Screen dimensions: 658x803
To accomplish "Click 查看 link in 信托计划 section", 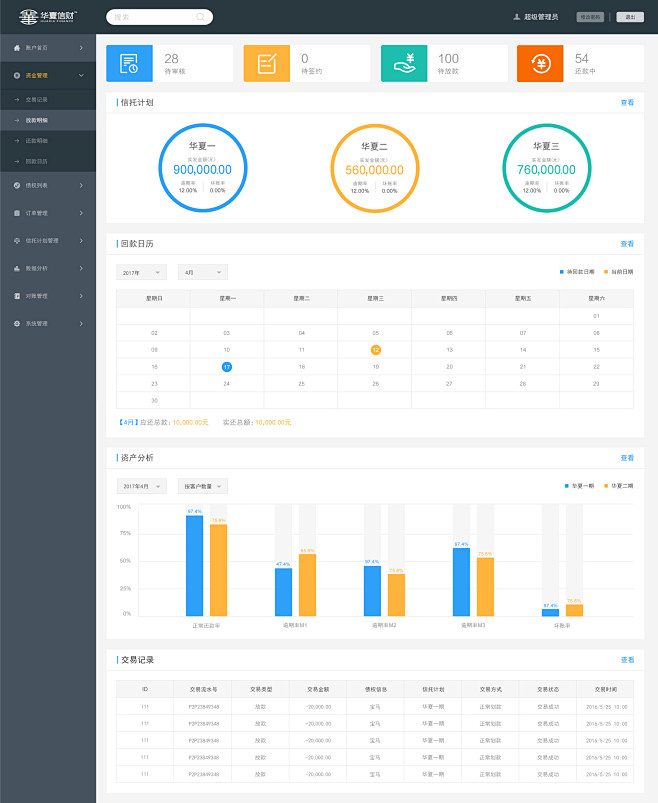I will click(x=627, y=102).
